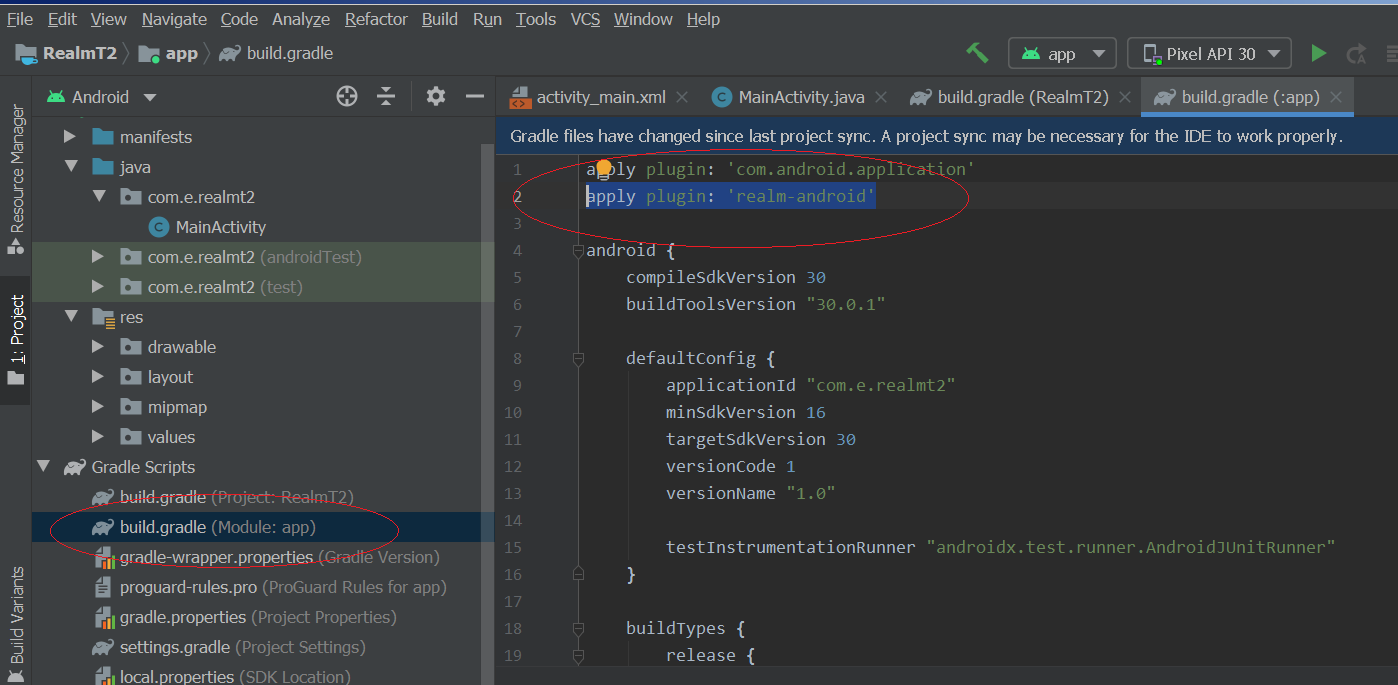Open the Help menu
The image size is (1398, 685).
click(703, 19)
